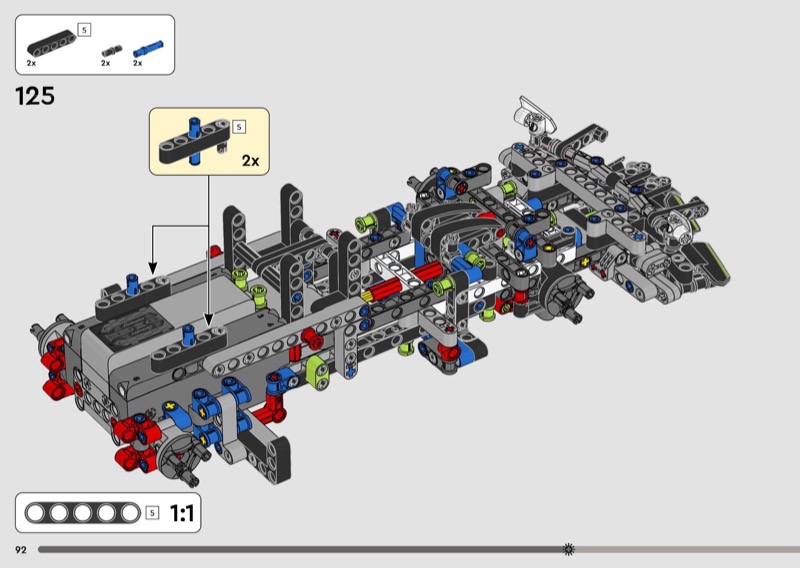Click the 2x count under the black beam

tap(31, 63)
